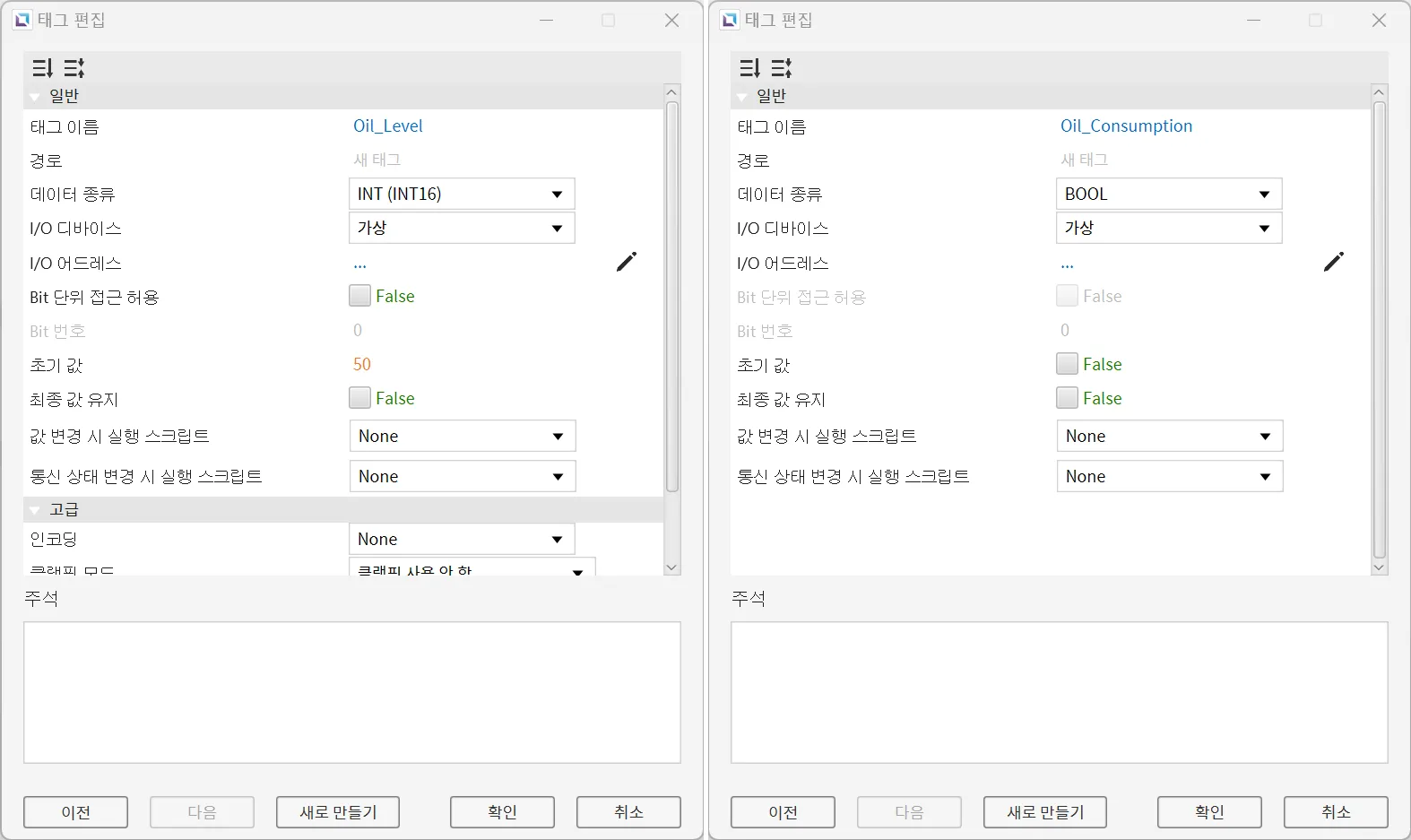The height and width of the screenshot is (840, 1411).
Task: Click the I/O 어드레스 pencil icon for Oil_Level
Action: 626,262
